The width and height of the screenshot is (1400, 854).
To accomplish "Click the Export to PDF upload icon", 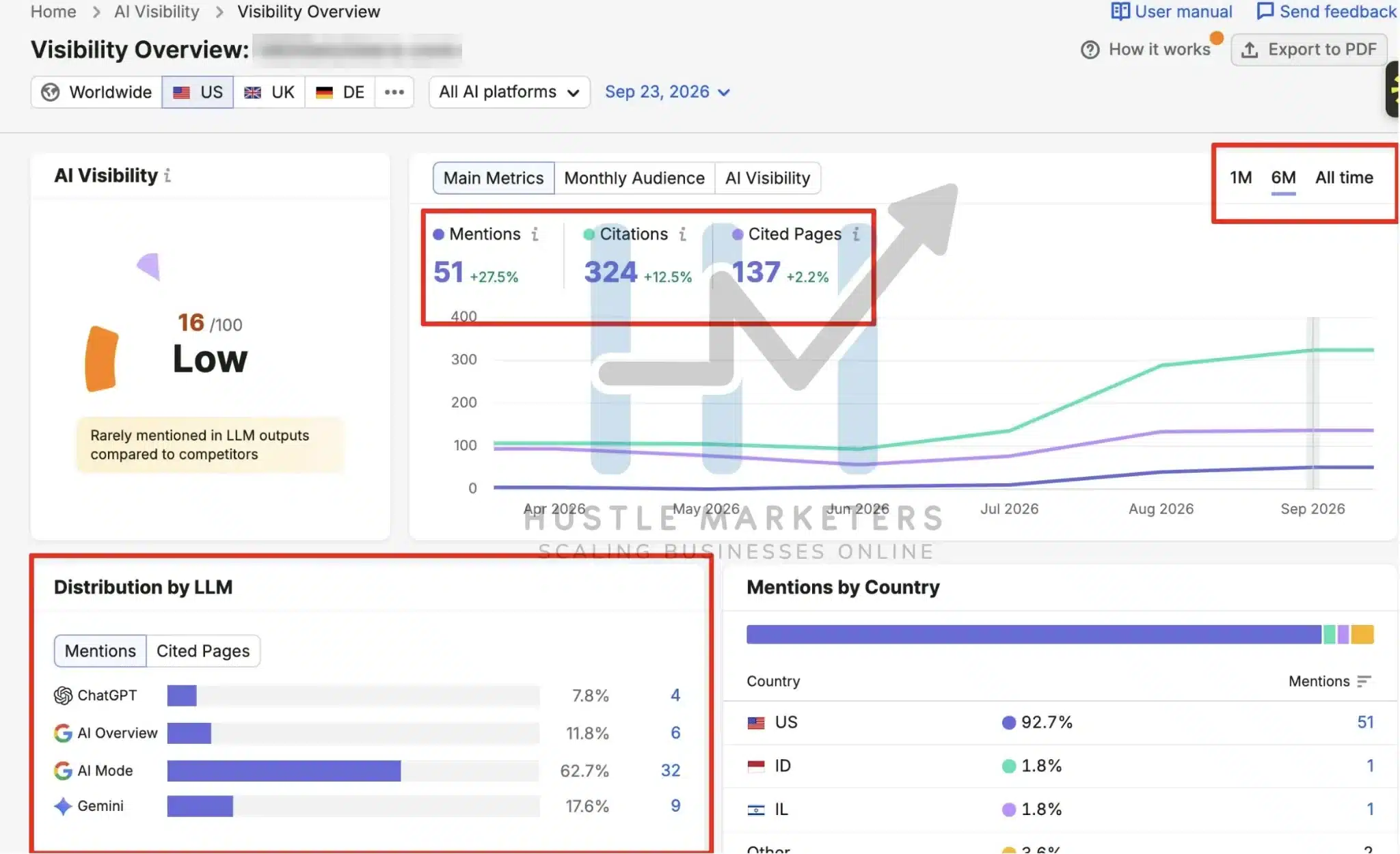I will click(1250, 50).
